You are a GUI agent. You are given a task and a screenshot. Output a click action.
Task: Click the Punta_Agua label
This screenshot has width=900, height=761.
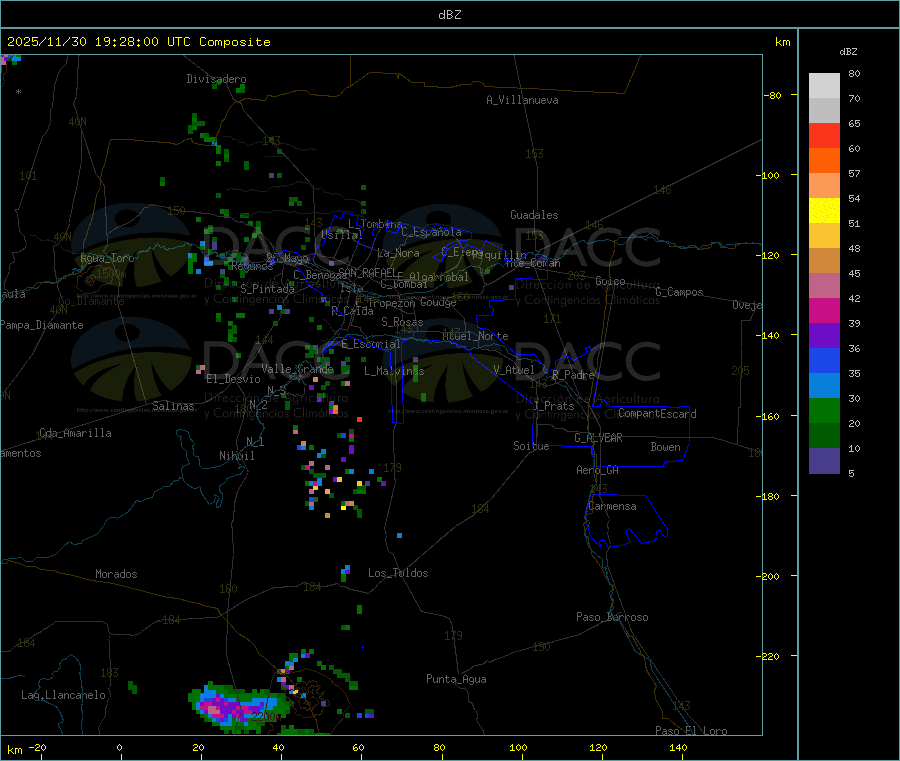tap(456, 679)
